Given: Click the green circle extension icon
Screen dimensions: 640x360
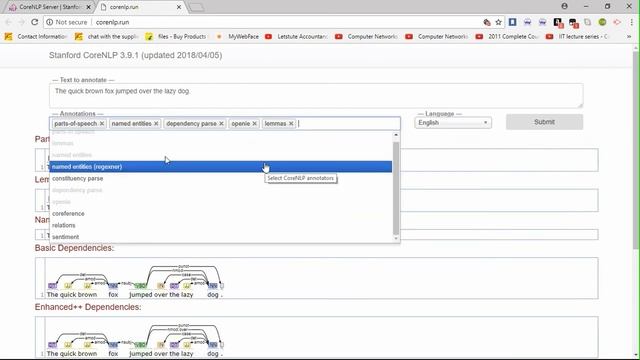Looking at the screenshot, I should click(x=602, y=22).
